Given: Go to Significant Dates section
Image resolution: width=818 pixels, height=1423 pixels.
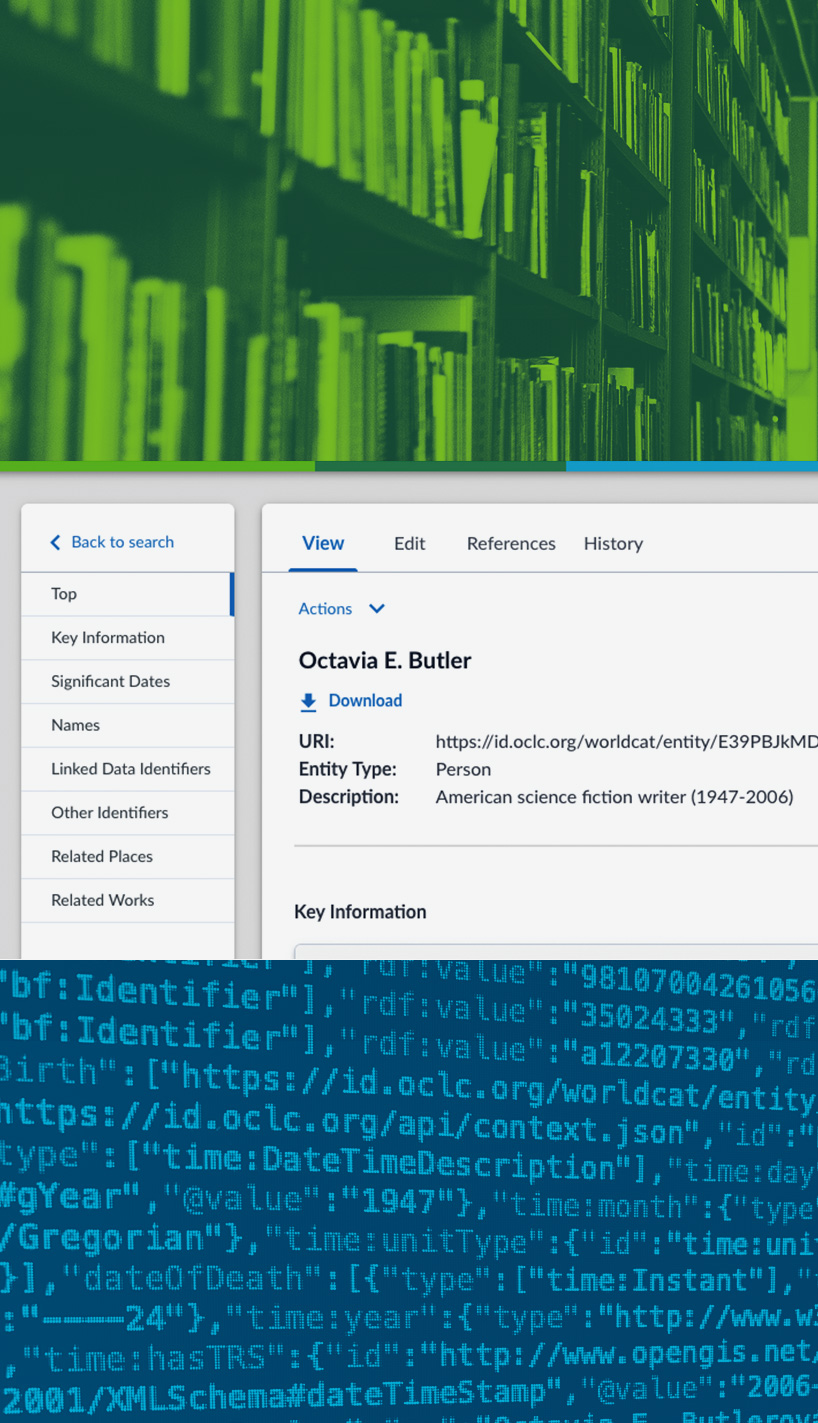Looking at the screenshot, I should point(110,681).
